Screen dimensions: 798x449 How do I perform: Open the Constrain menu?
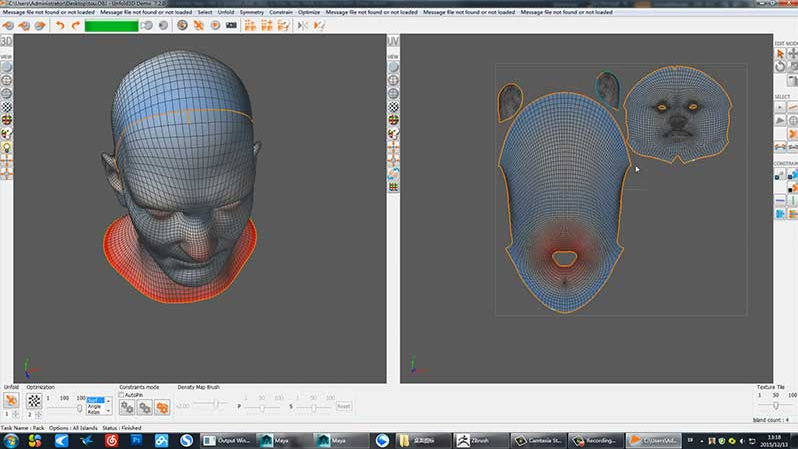coord(281,12)
